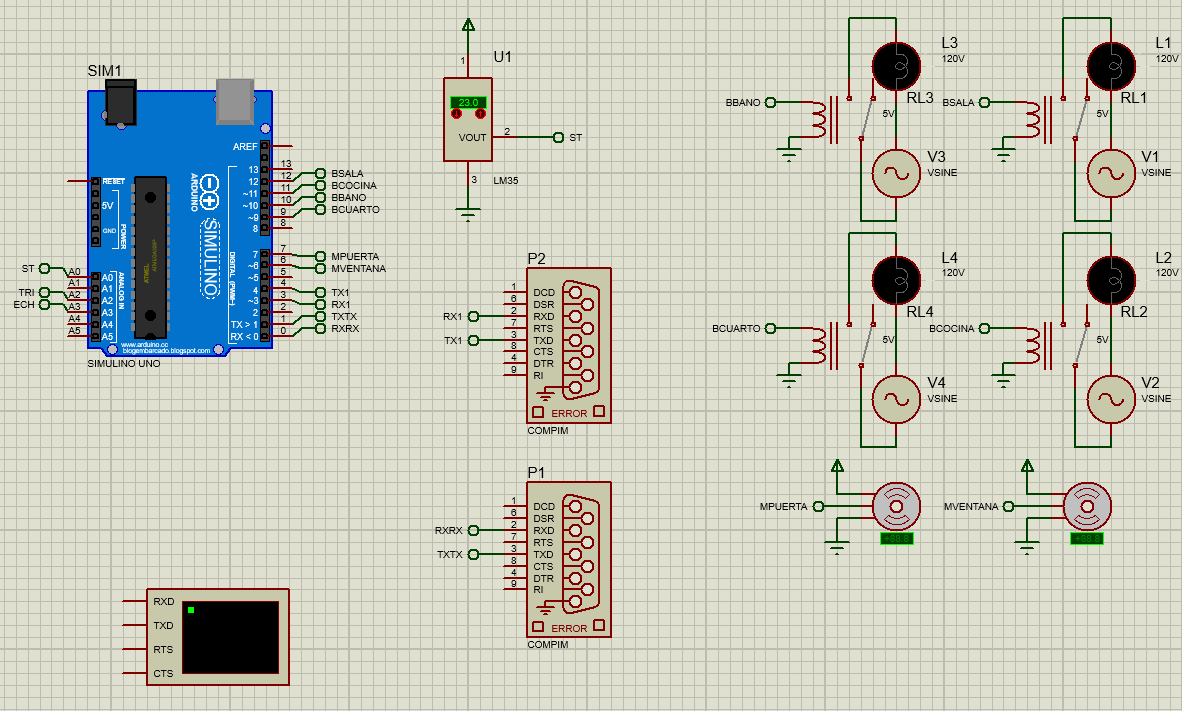
Task: Click the BBANO terminal beside Arduino pin 10
Action: tap(320, 198)
